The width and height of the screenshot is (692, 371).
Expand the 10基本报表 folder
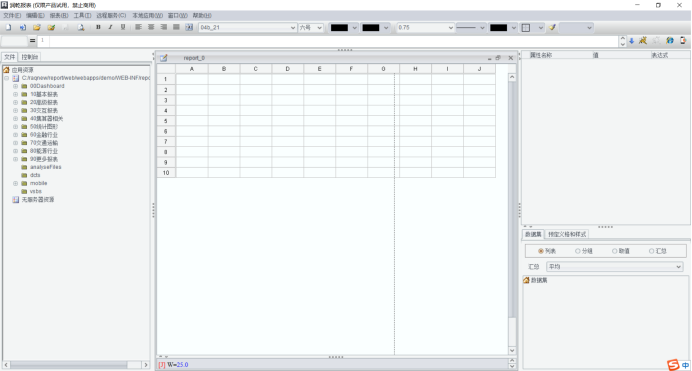pyautogui.click(x=15, y=94)
